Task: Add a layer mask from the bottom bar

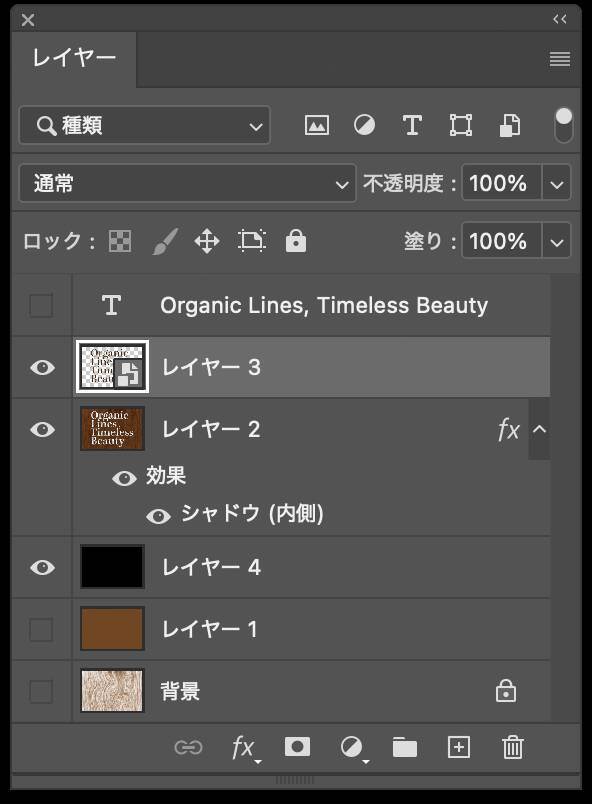Action: click(295, 747)
